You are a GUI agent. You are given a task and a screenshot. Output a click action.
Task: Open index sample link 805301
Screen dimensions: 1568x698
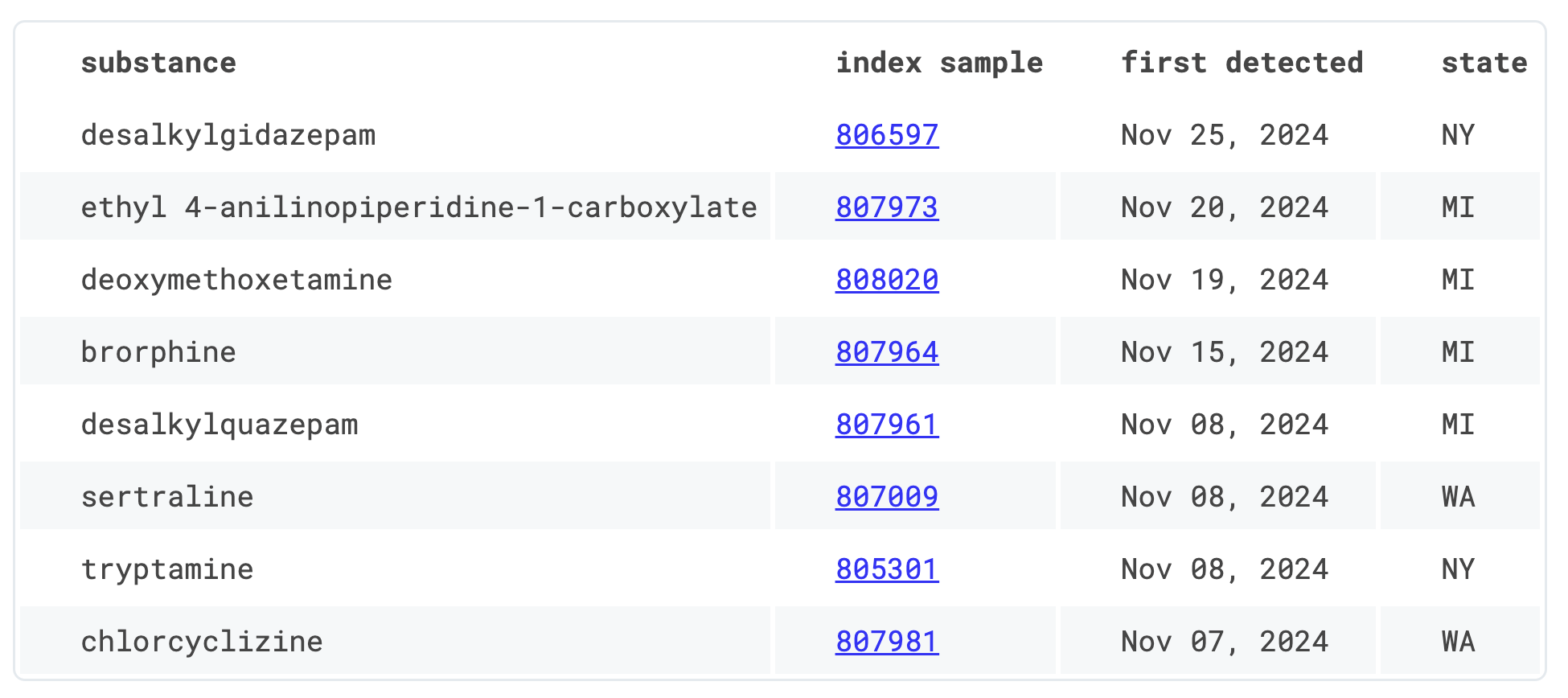886,569
